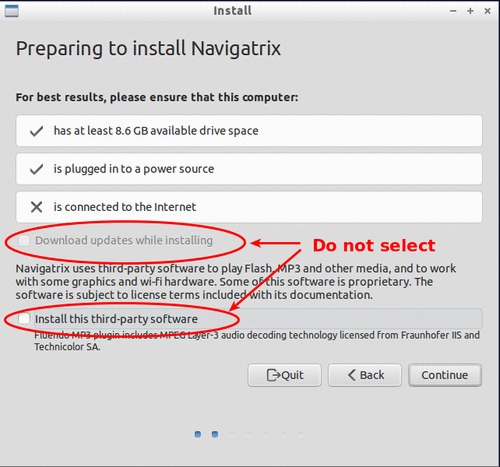Toggle 'Download updates while installing' checkbox
This screenshot has height=467, width=500.
(24, 240)
